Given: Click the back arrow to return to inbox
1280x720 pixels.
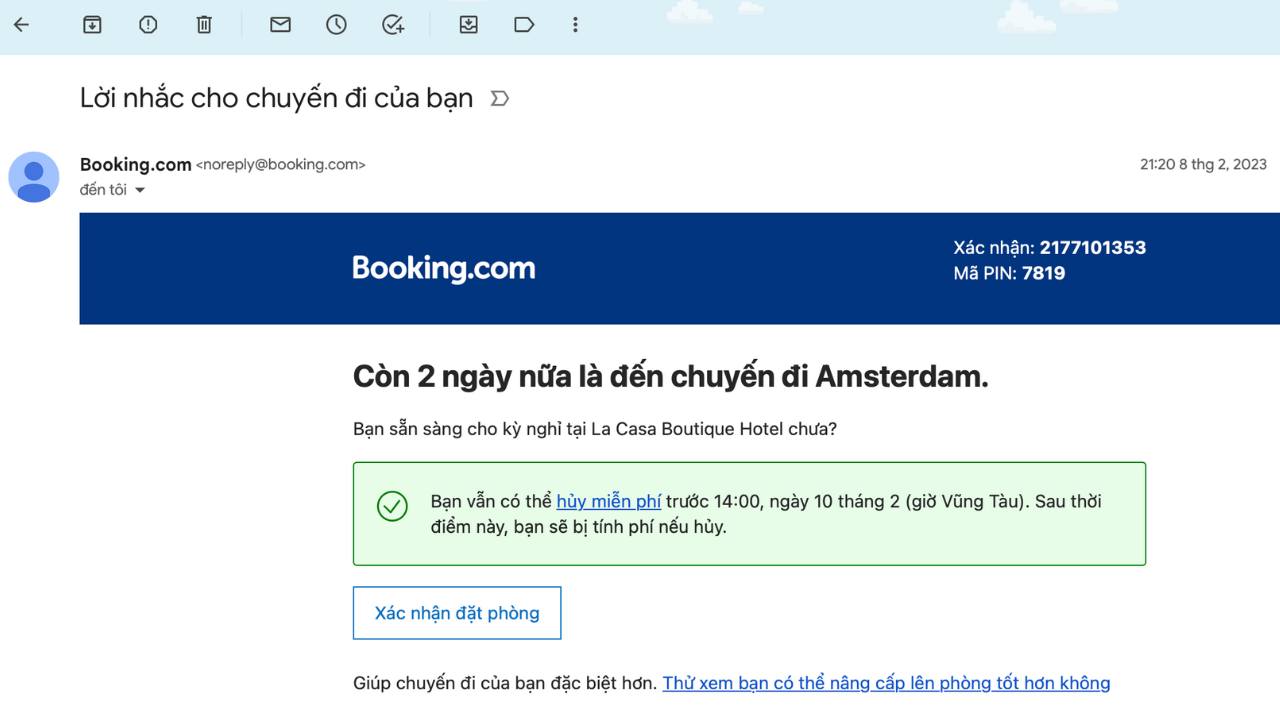Looking at the screenshot, I should point(21,24).
